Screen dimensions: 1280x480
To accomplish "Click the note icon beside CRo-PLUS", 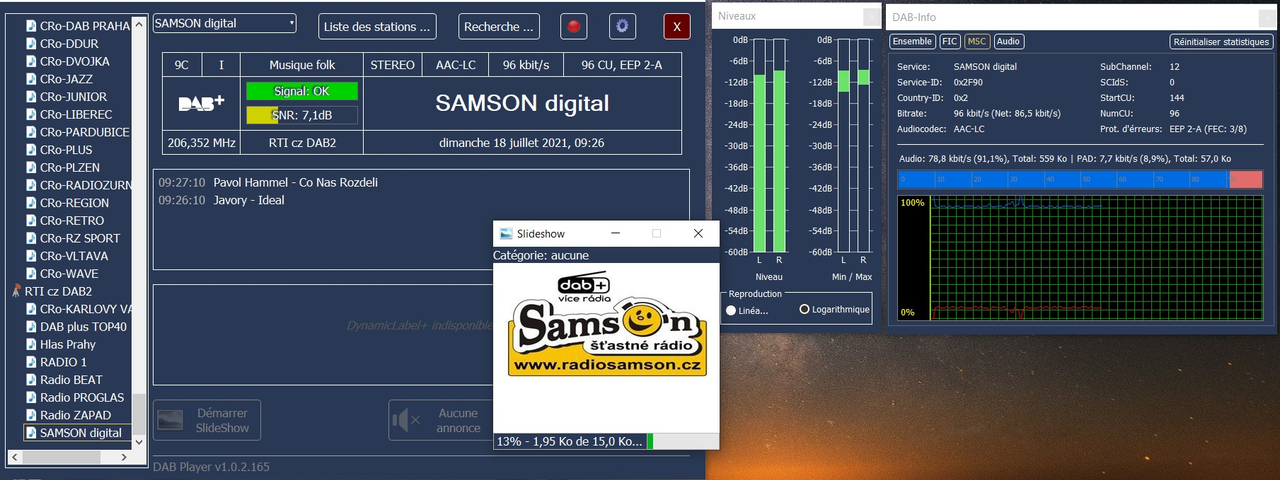I will [30, 150].
